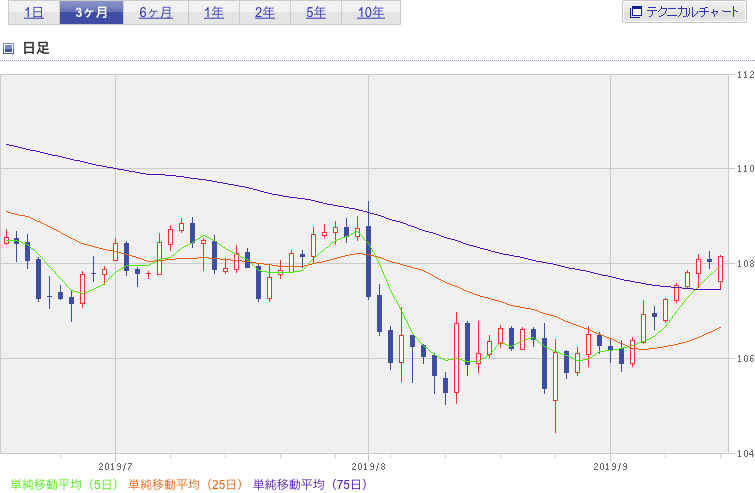Select the 3ヶ月 period tab
Viewport: 755px width, 493px height.
point(91,12)
